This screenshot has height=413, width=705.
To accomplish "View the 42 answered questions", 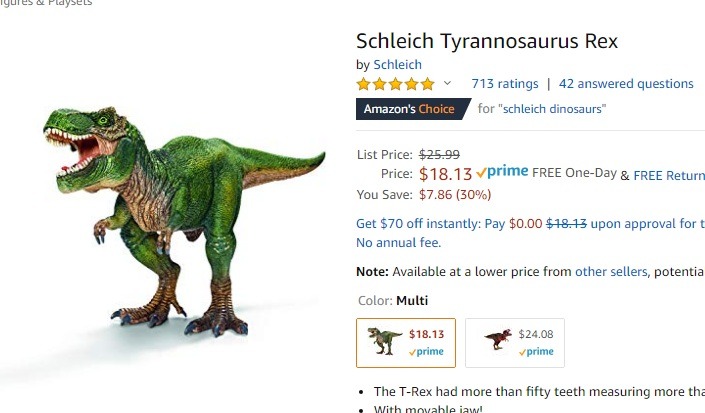I will [626, 84].
